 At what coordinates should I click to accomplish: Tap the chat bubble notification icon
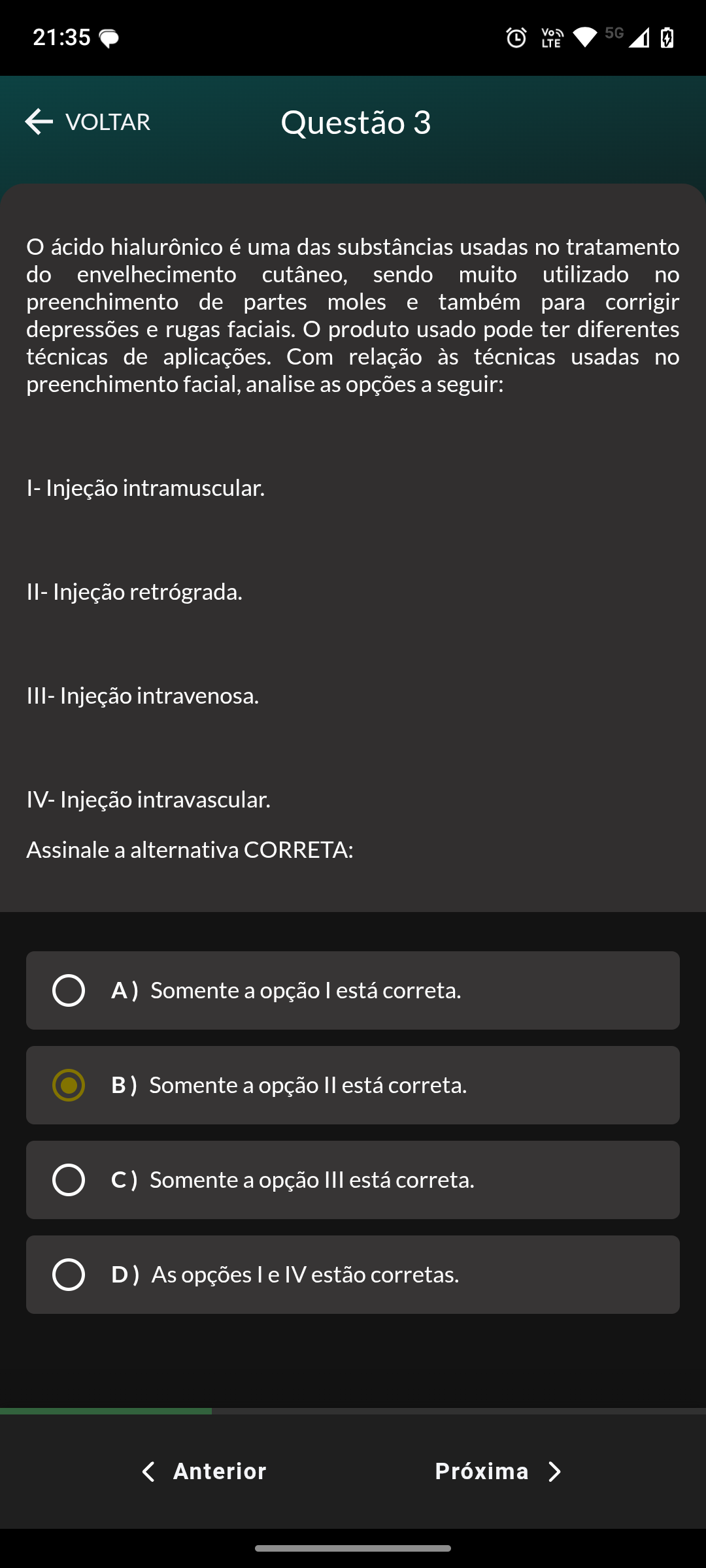coord(109,39)
